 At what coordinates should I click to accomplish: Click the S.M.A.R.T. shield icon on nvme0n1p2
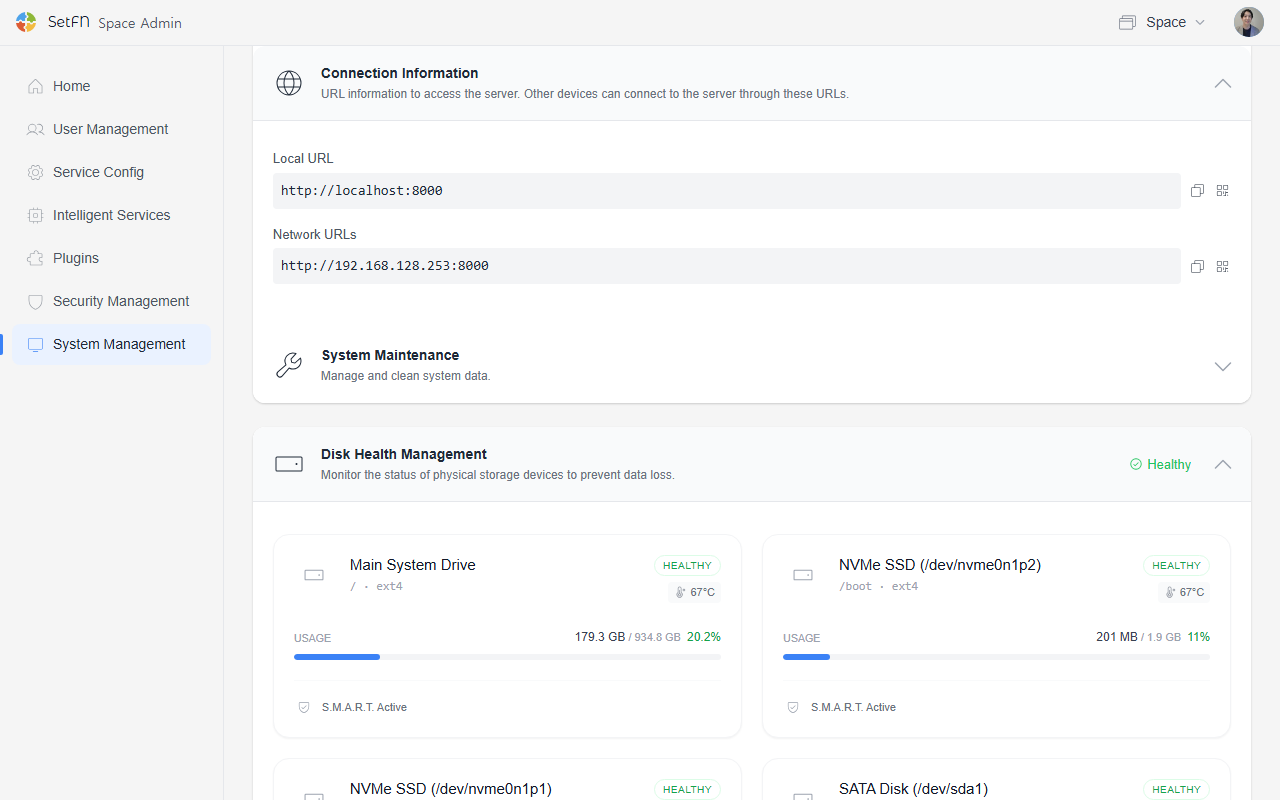(793, 707)
